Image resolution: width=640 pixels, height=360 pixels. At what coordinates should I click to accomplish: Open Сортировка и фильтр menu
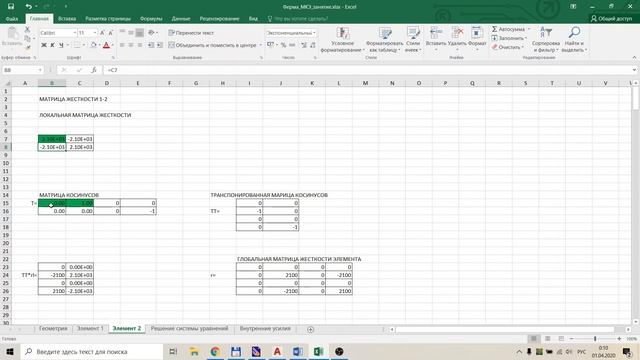tap(546, 40)
